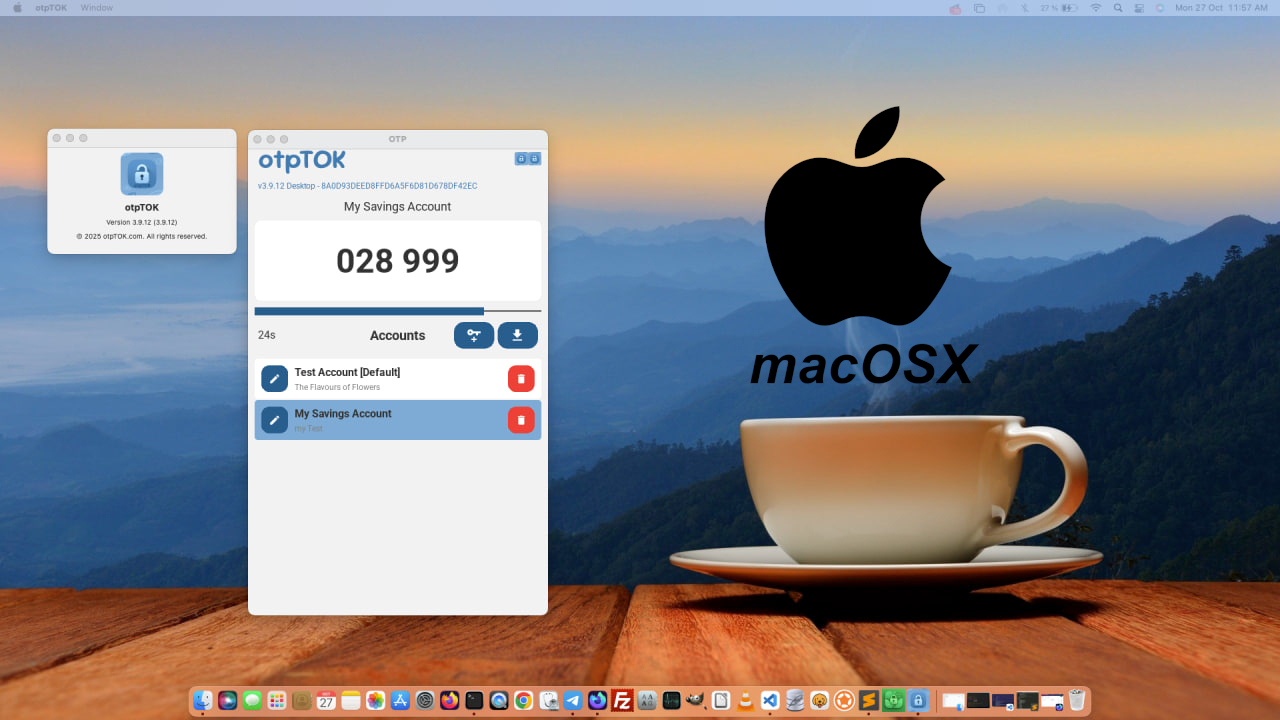Delete Test Account via its red trash icon
The height and width of the screenshot is (720, 1280).
(x=521, y=378)
